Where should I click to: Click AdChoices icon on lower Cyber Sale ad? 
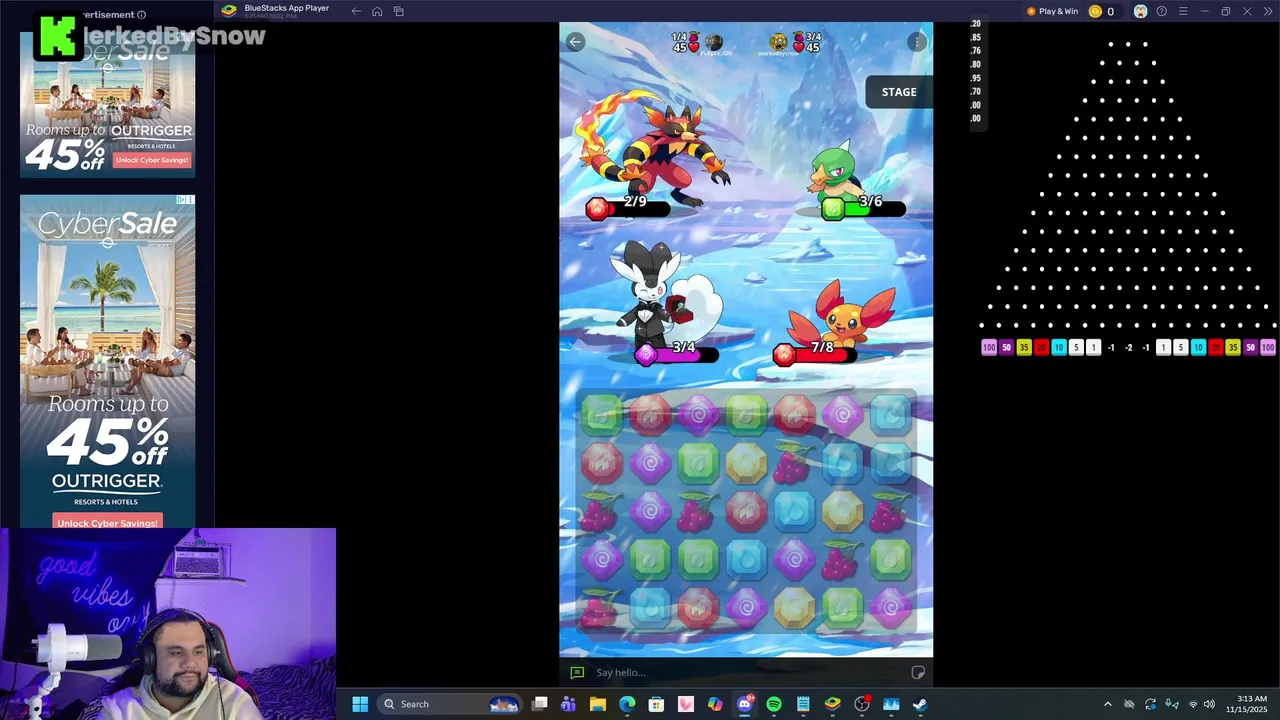(185, 200)
